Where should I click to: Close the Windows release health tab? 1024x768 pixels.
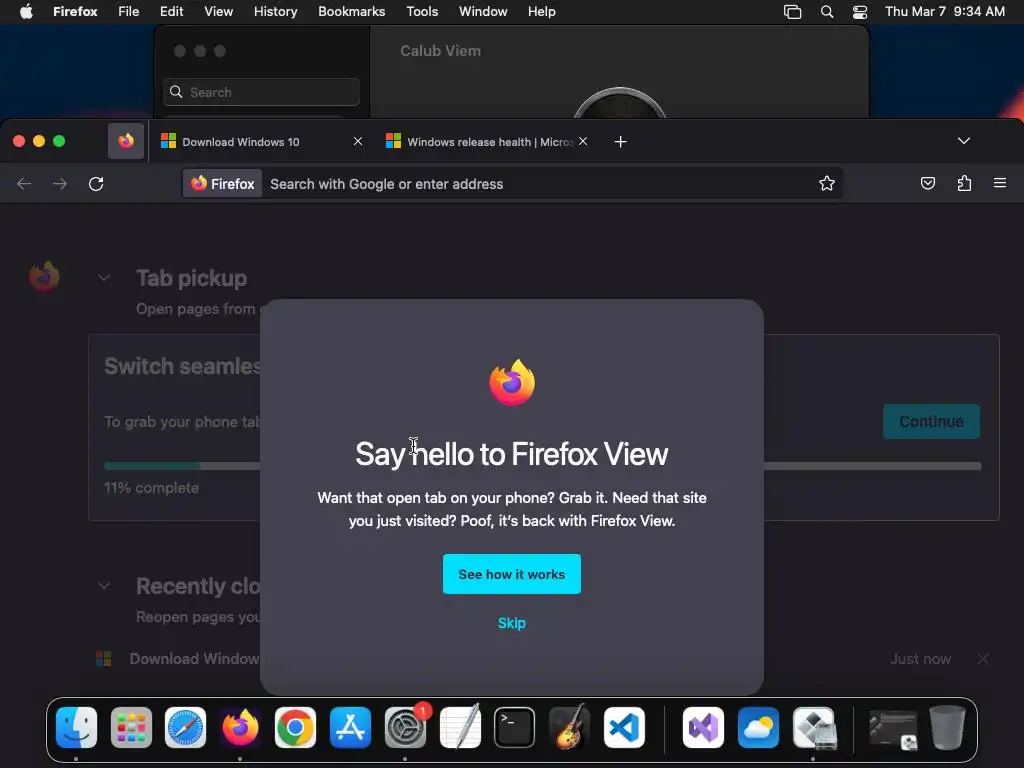pos(583,141)
